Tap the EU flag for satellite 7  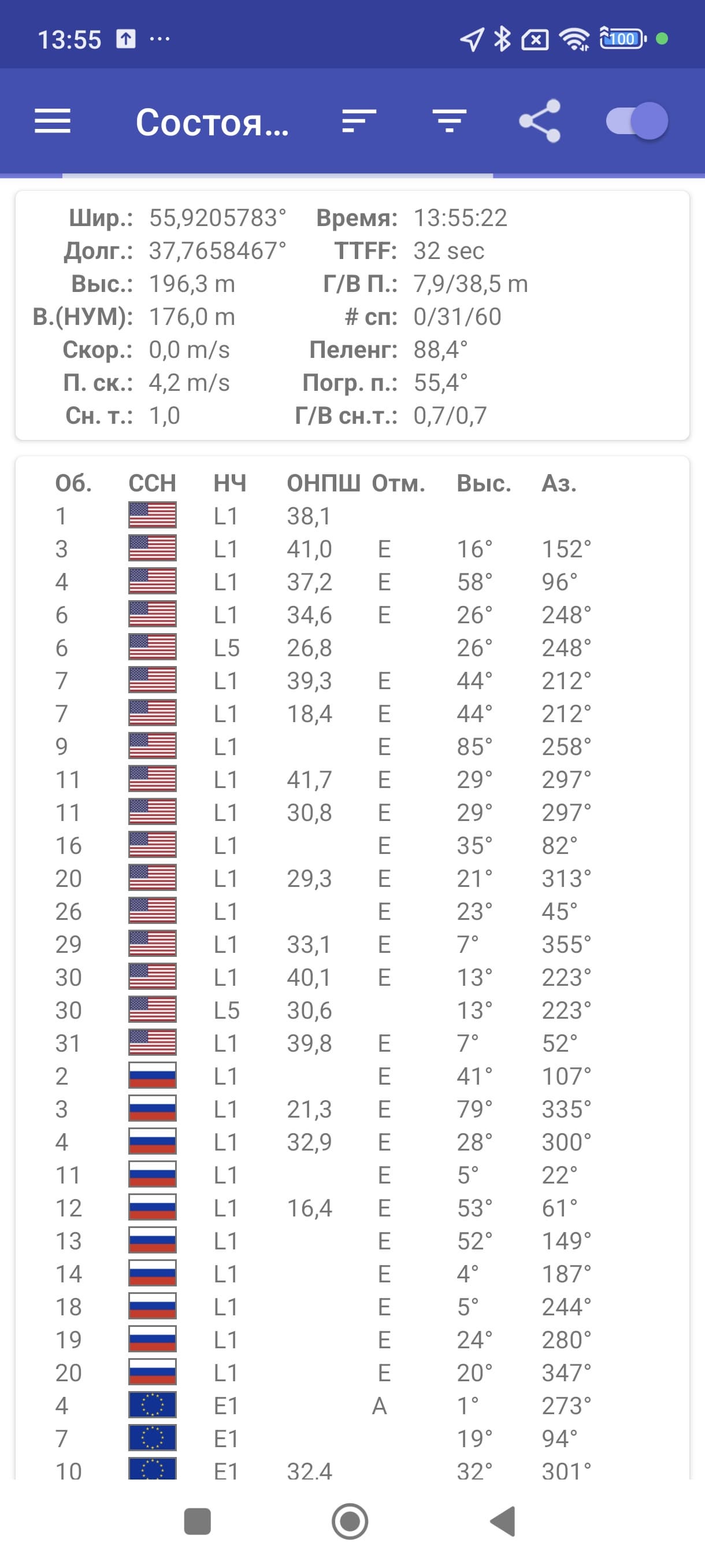pyautogui.click(x=152, y=1438)
